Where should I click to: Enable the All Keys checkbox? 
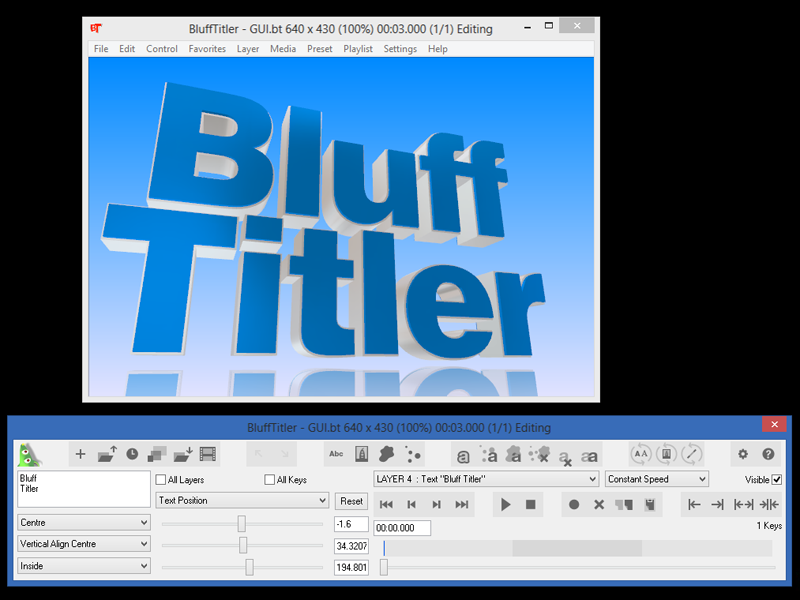tap(269, 480)
